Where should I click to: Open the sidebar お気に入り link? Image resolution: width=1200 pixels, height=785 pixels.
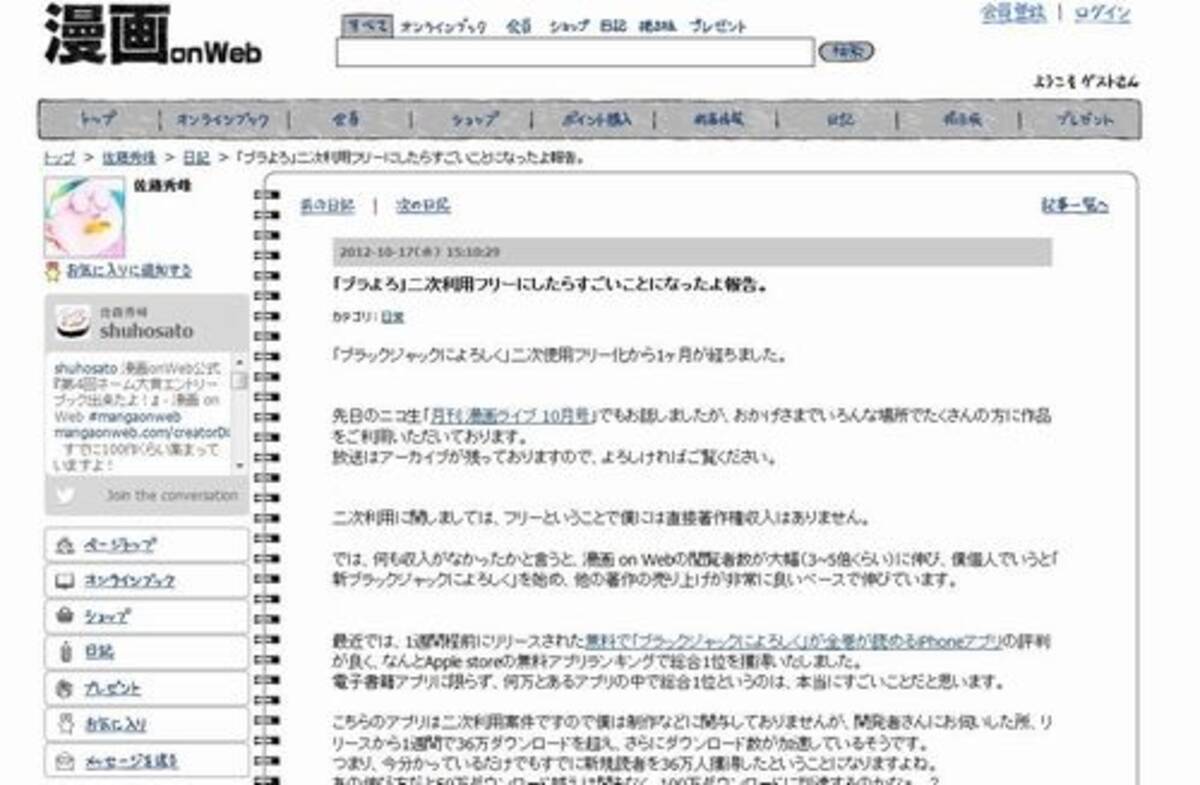point(115,724)
